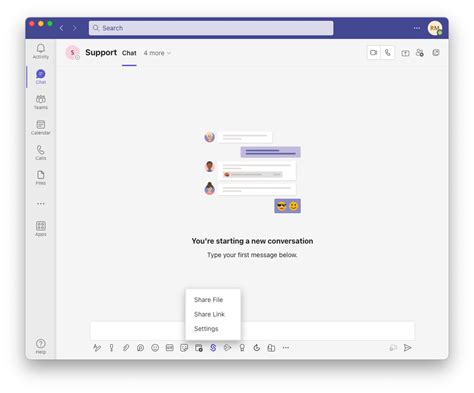
Task: Open the Viva Learning book icon
Action: [271, 348]
